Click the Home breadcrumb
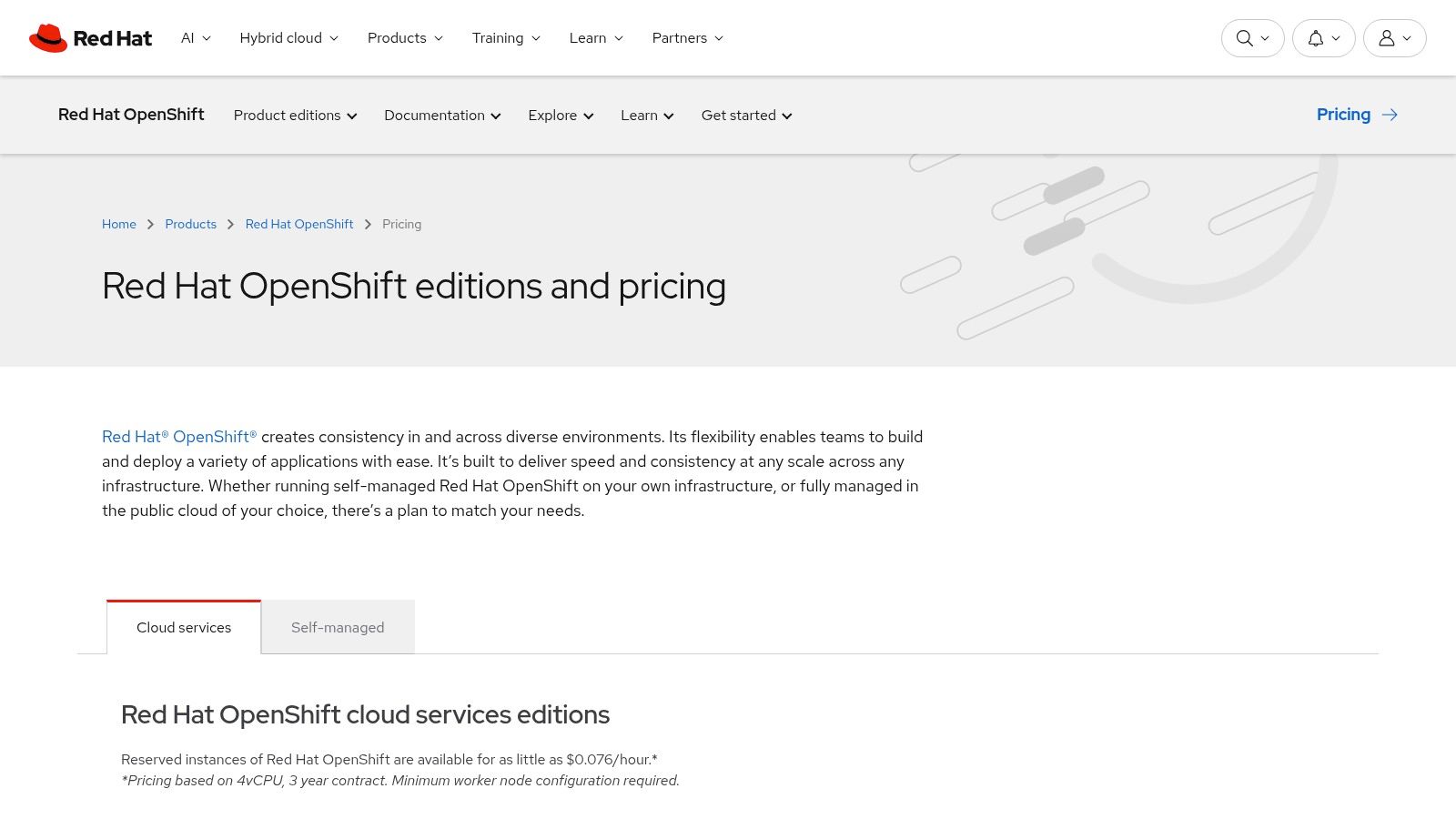1456x819 pixels. 118,224
